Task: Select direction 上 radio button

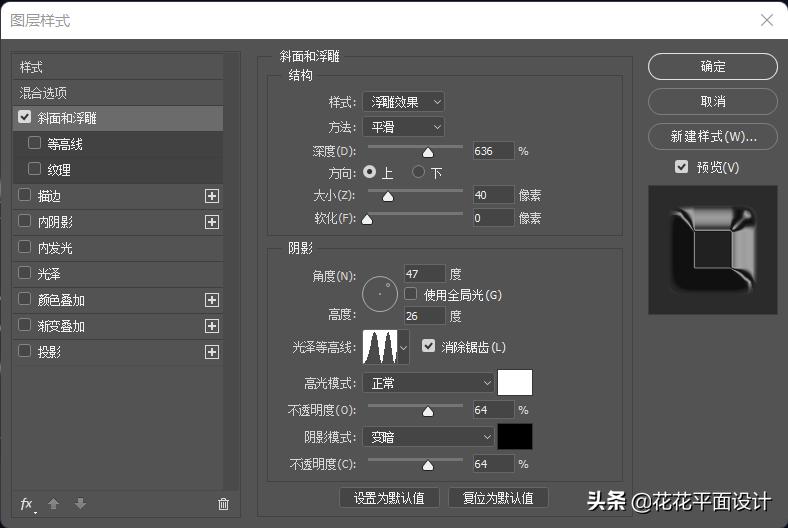Action: click(369, 172)
